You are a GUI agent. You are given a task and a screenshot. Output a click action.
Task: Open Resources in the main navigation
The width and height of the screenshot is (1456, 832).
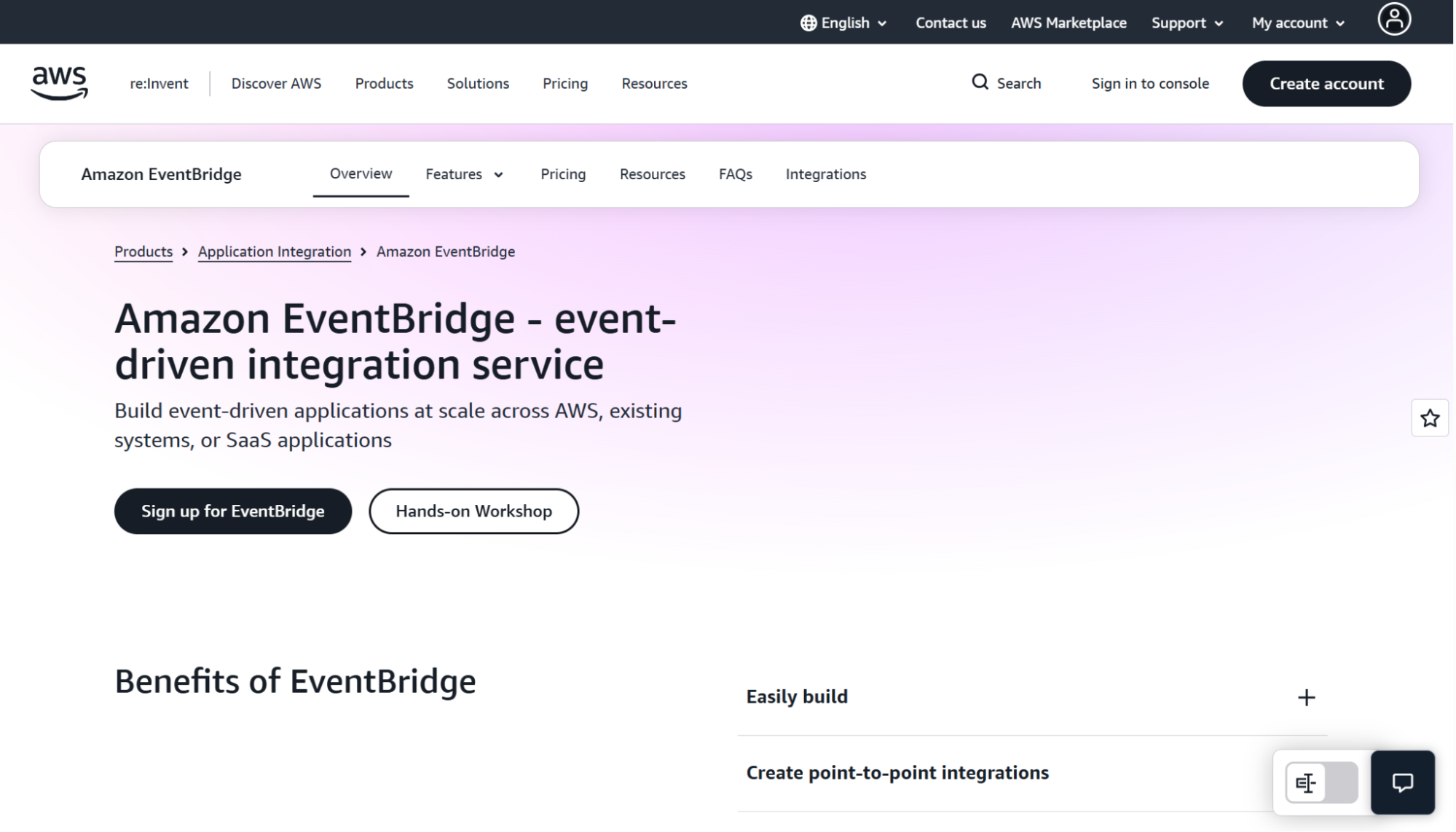click(654, 84)
